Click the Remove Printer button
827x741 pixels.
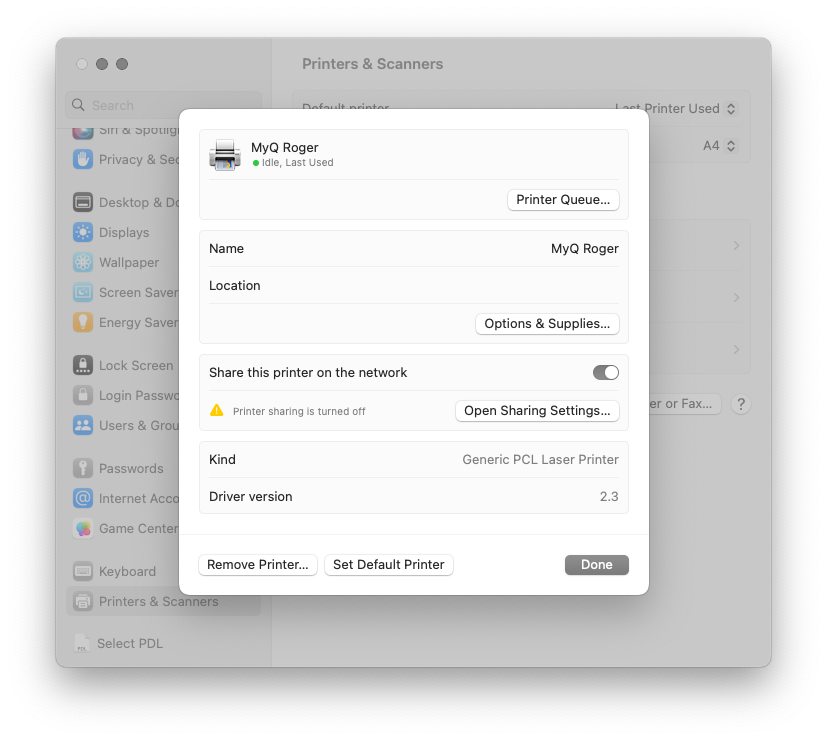click(258, 564)
